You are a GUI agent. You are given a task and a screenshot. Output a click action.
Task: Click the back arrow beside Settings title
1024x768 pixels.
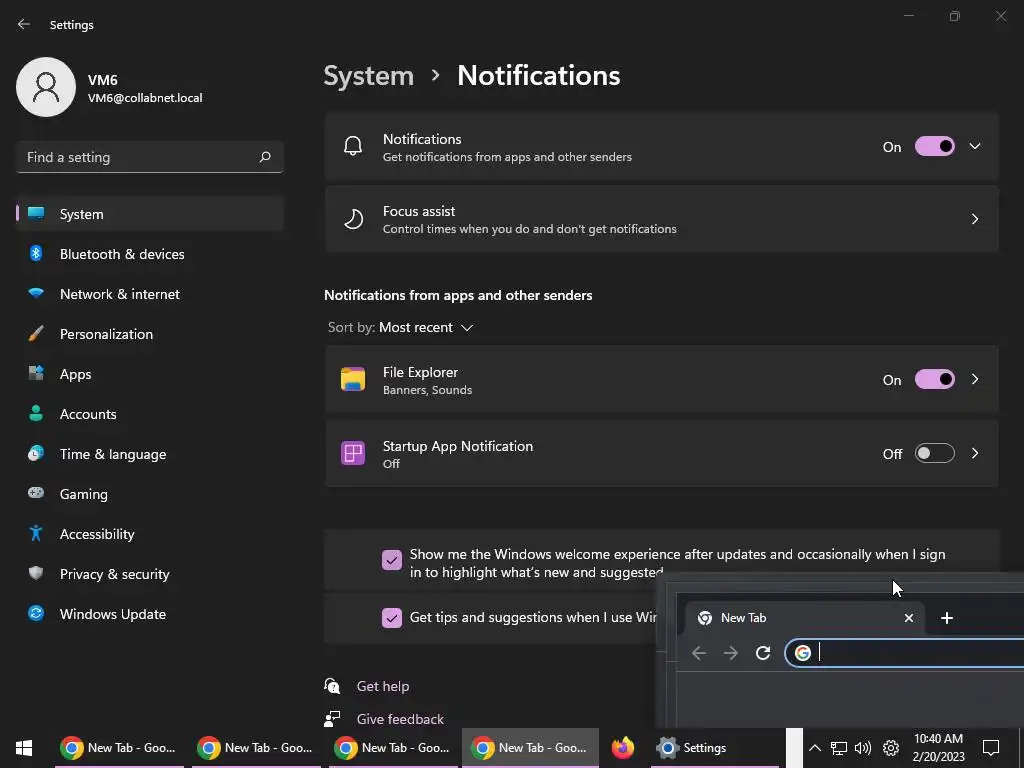(x=24, y=24)
